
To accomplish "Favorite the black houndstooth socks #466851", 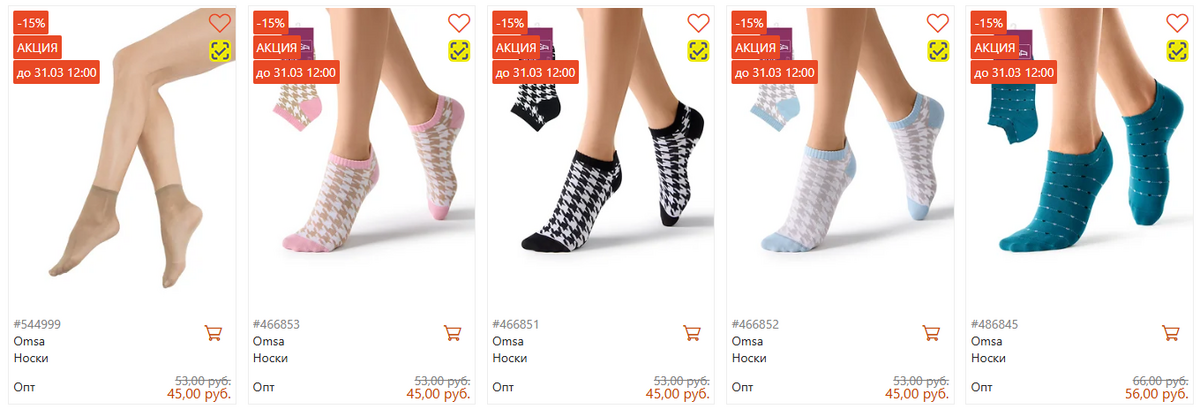I will click(x=698, y=22).
